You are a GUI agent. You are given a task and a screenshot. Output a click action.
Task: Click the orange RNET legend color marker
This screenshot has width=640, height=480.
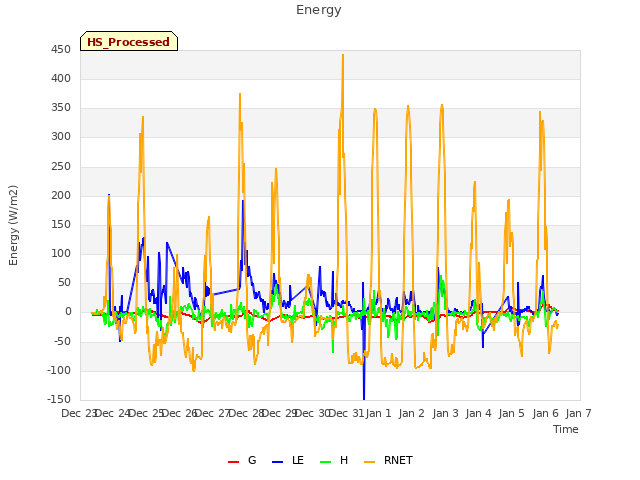369,462
